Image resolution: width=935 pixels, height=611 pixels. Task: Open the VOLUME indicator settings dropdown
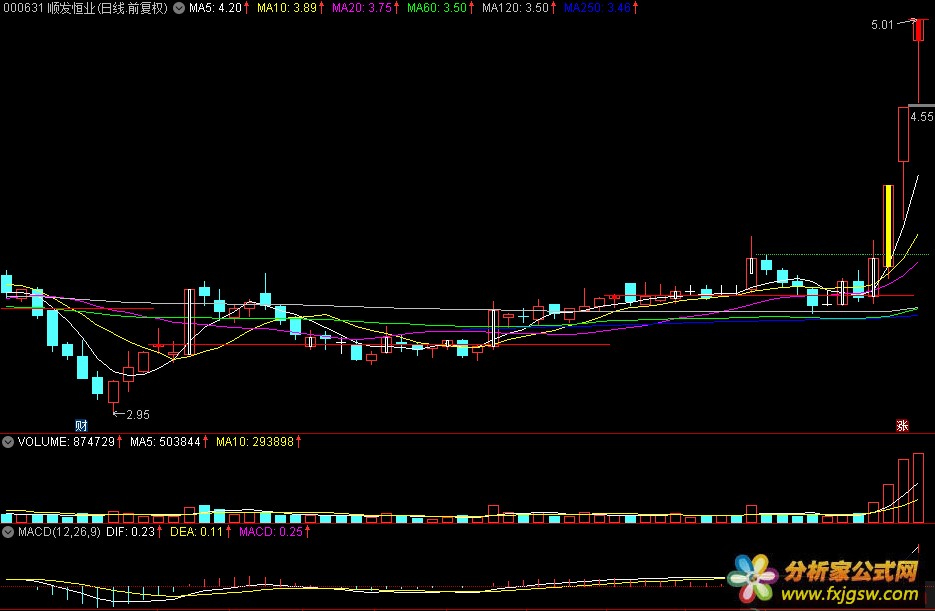point(8,442)
